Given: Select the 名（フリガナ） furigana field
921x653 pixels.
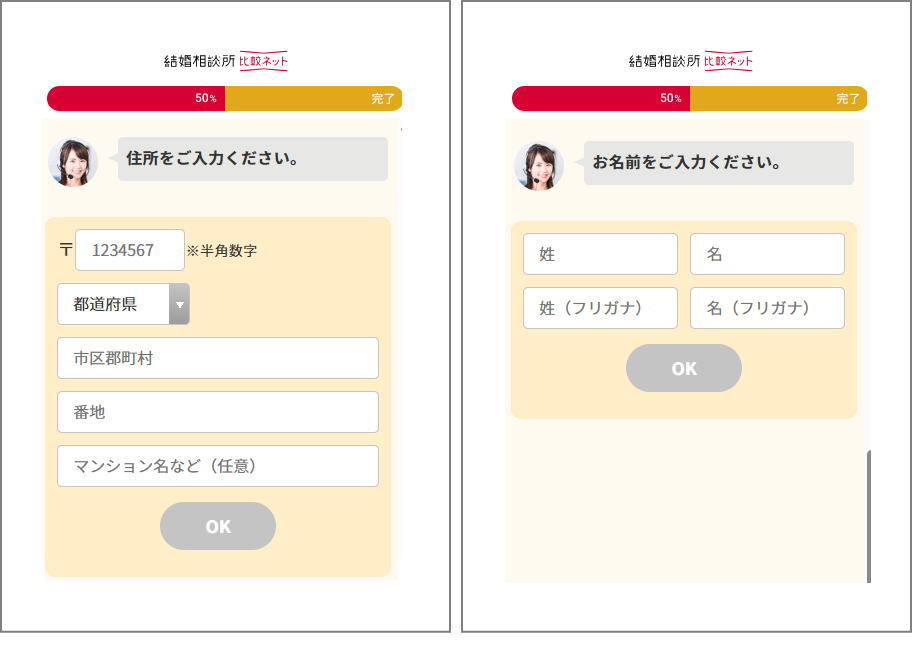Looking at the screenshot, I should pos(767,308).
